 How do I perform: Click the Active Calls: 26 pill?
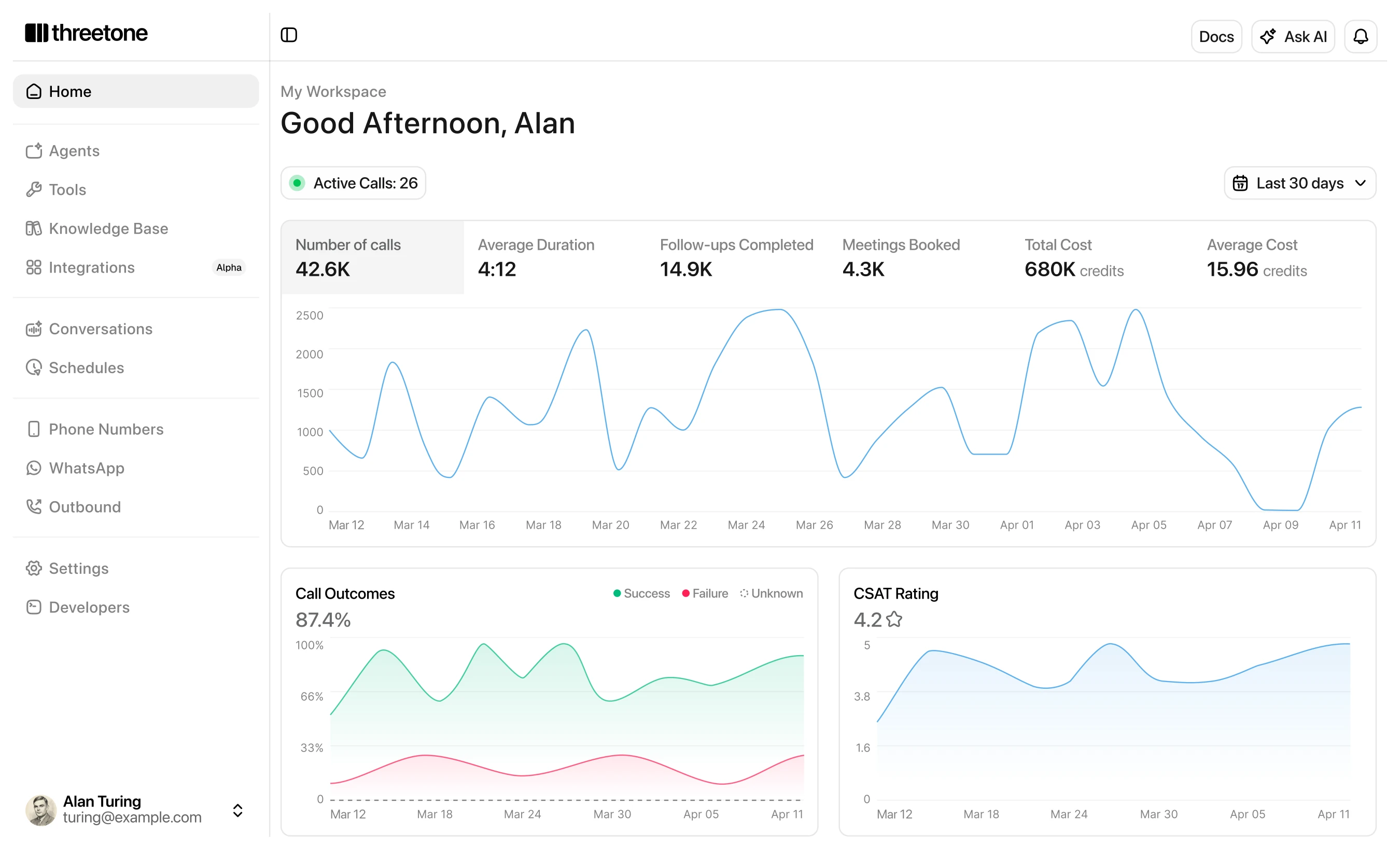(x=354, y=183)
